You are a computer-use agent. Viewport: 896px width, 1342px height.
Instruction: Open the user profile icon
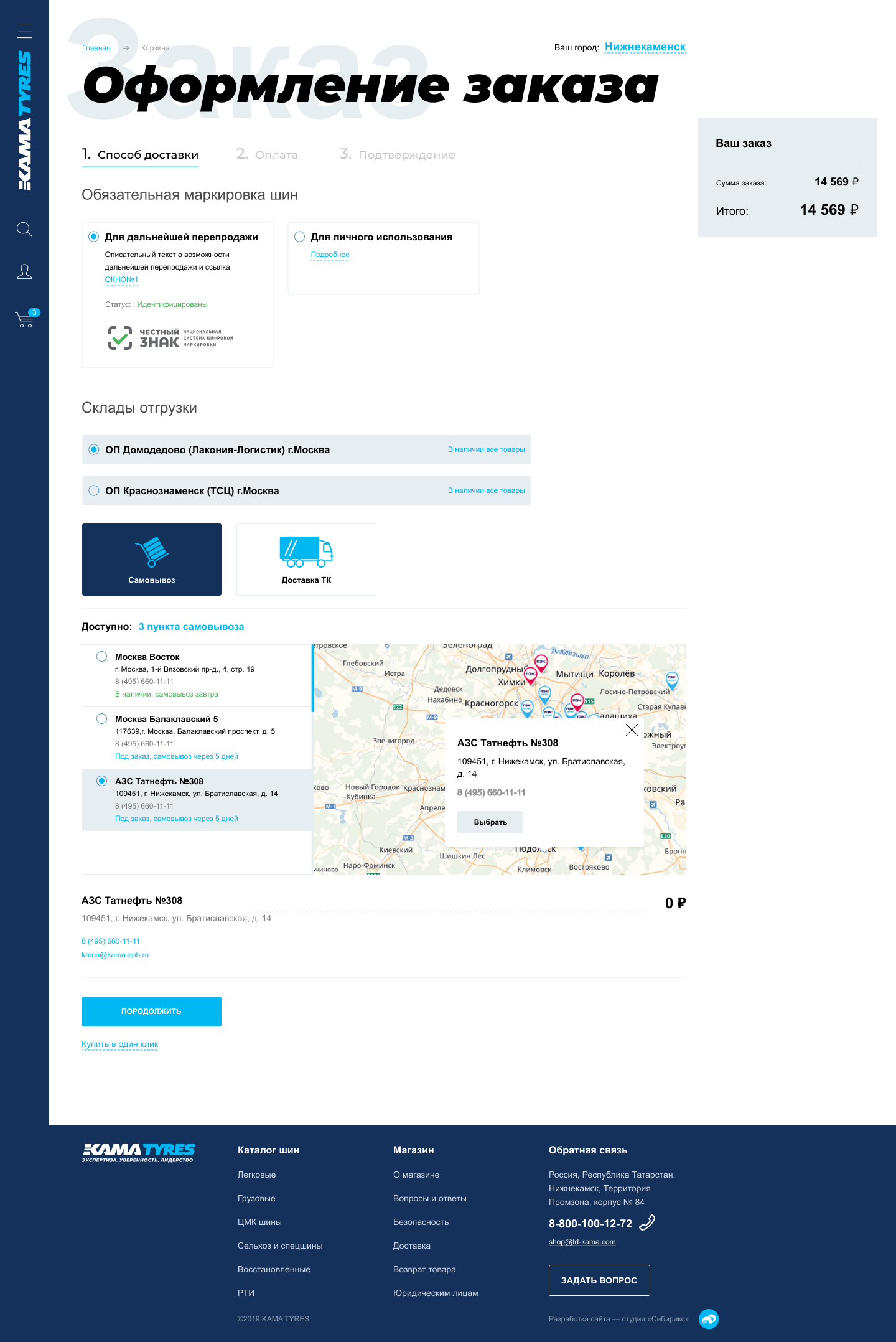click(24, 271)
